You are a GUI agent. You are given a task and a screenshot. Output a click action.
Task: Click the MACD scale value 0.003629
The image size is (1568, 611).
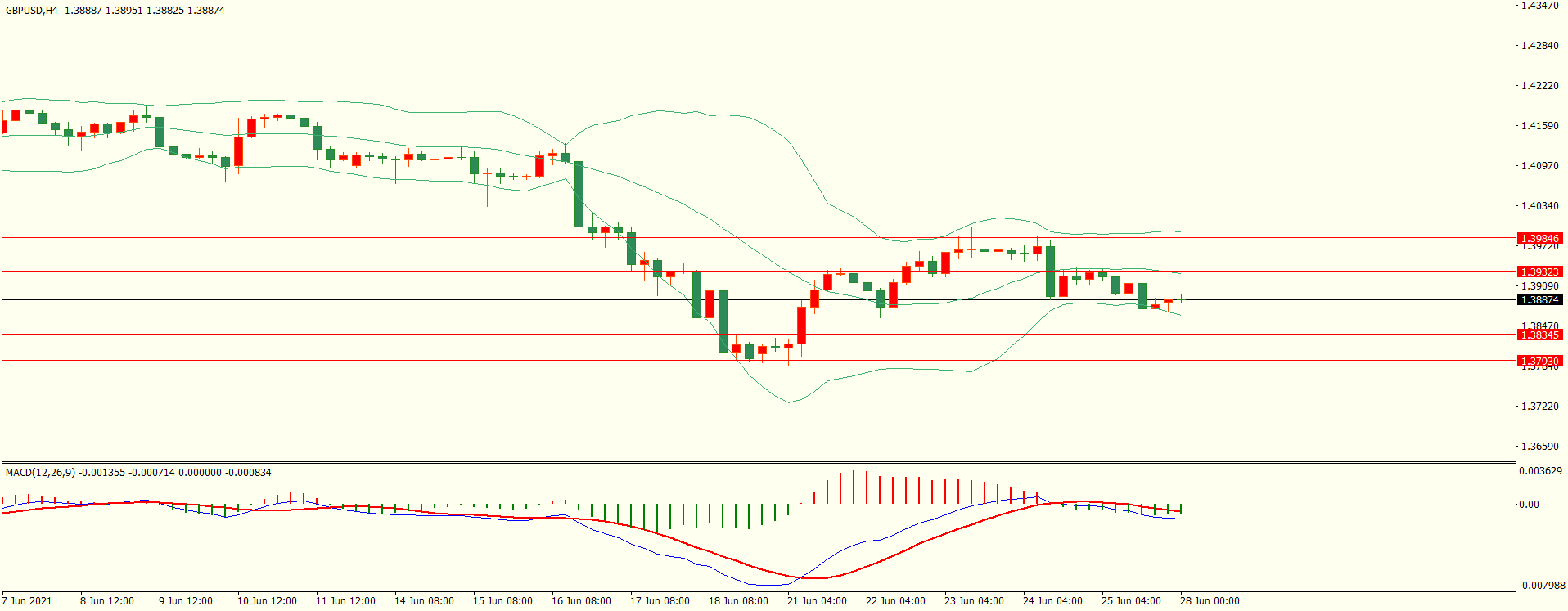pyautogui.click(x=1541, y=472)
